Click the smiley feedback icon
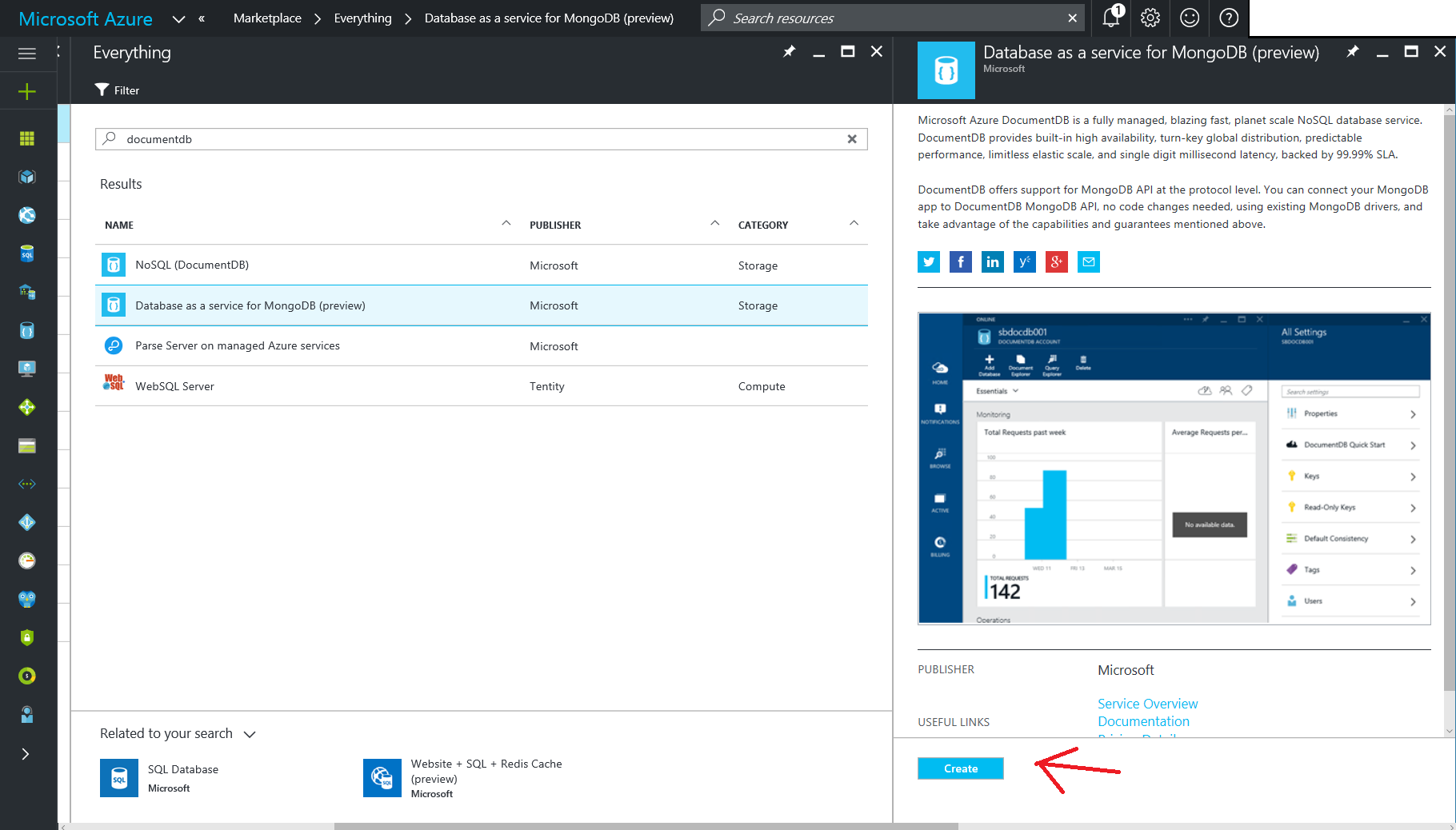This screenshot has width=1456, height=830. pyautogui.click(x=1190, y=18)
